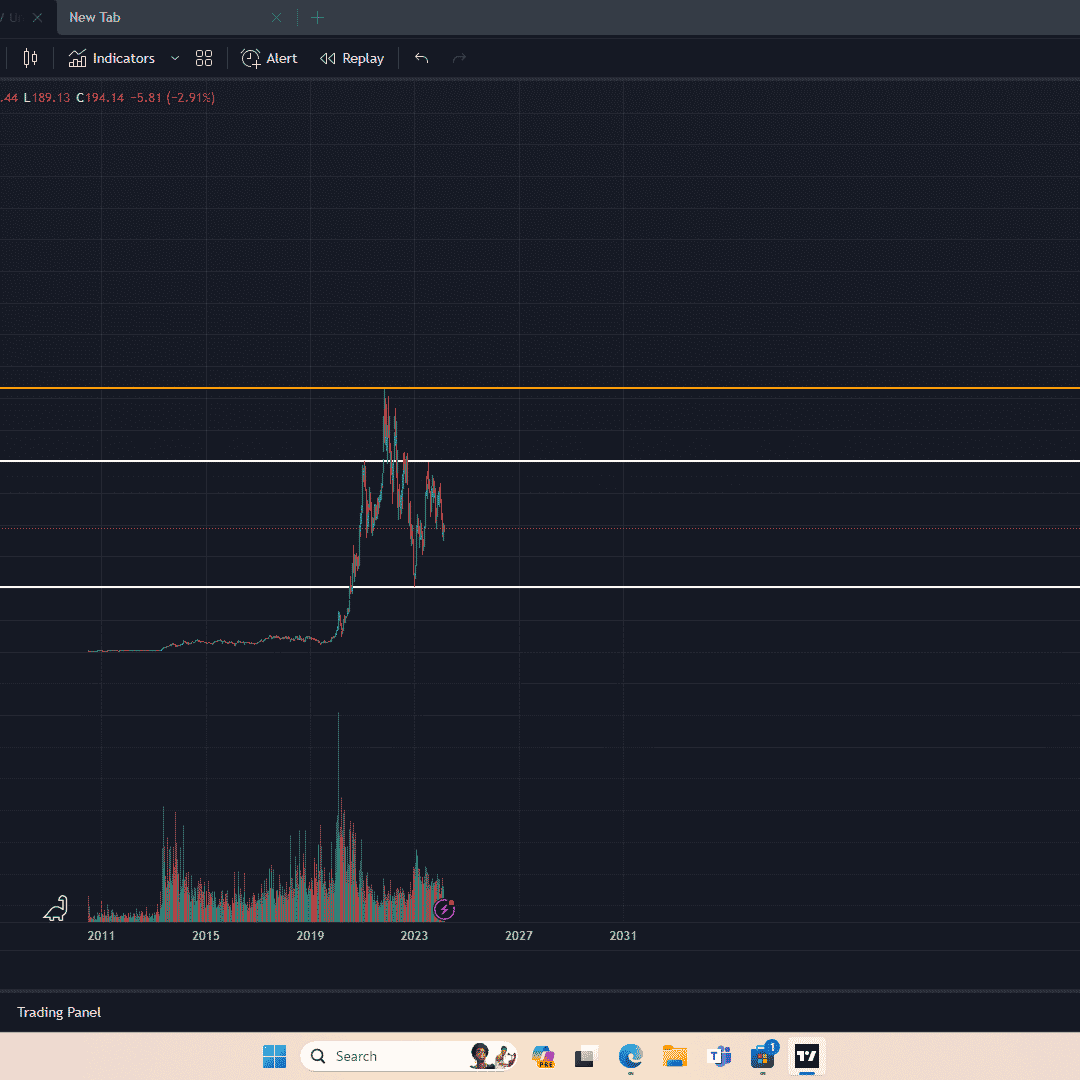1080x1080 pixels.
Task: Click the 2015 time axis label
Action: (x=206, y=935)
